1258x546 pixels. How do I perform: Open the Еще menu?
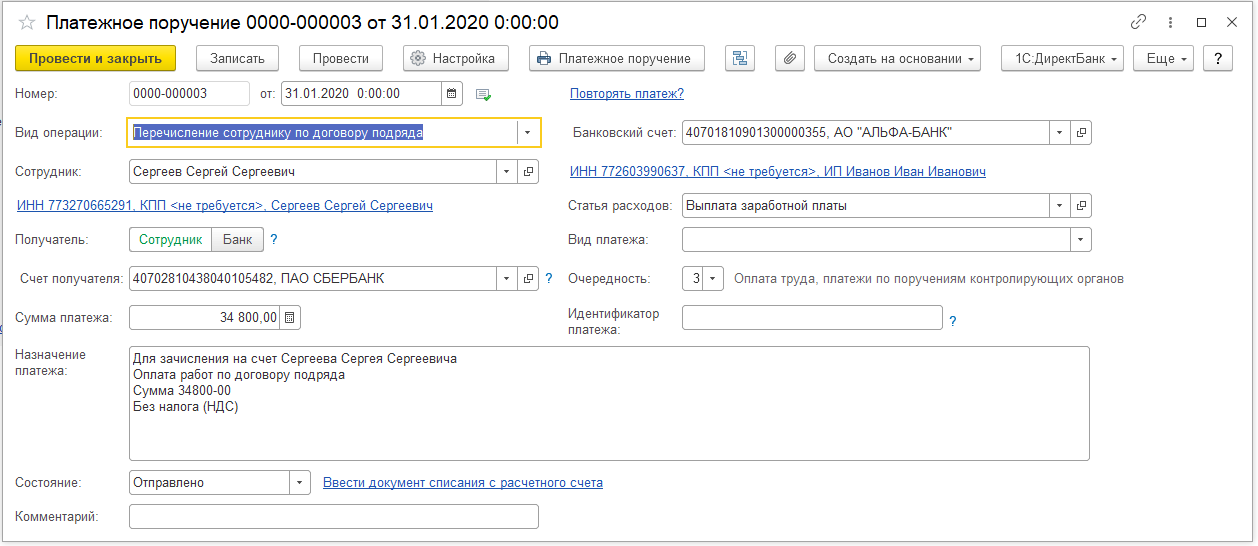click(1163, 58)
